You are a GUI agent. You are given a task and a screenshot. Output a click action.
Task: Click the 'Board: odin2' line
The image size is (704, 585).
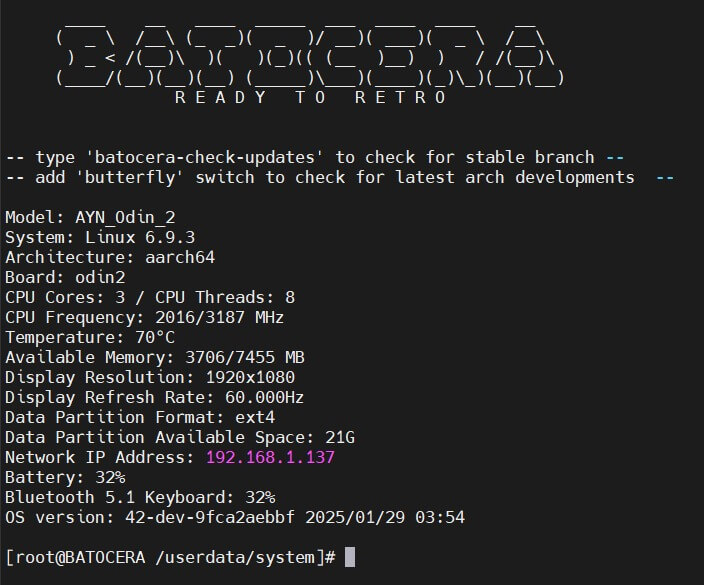(x=65, y=277)
